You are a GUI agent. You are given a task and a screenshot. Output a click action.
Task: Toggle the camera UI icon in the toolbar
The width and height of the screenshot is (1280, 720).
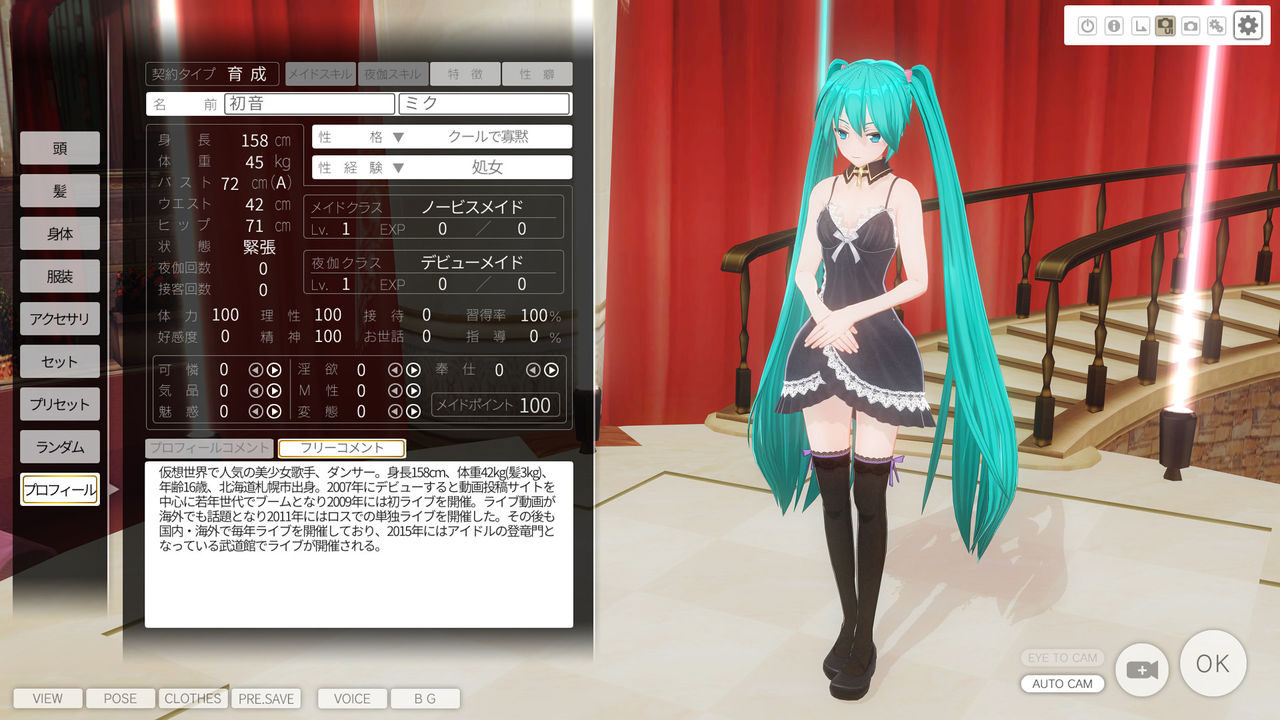(x=1165, y=27)
